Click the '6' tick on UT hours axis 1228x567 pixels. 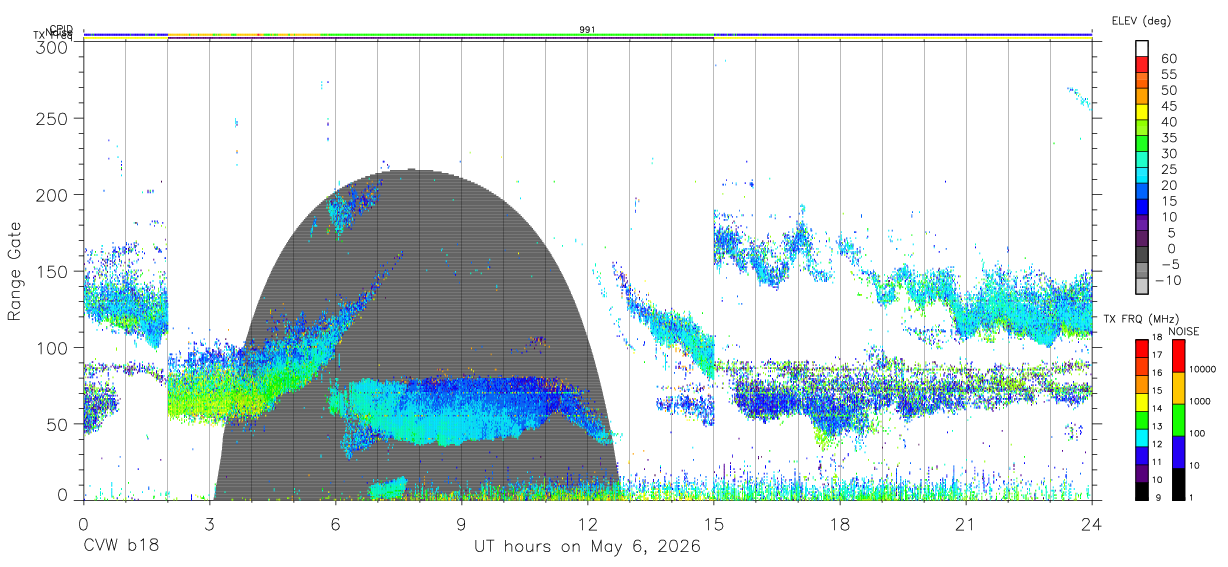336,525
